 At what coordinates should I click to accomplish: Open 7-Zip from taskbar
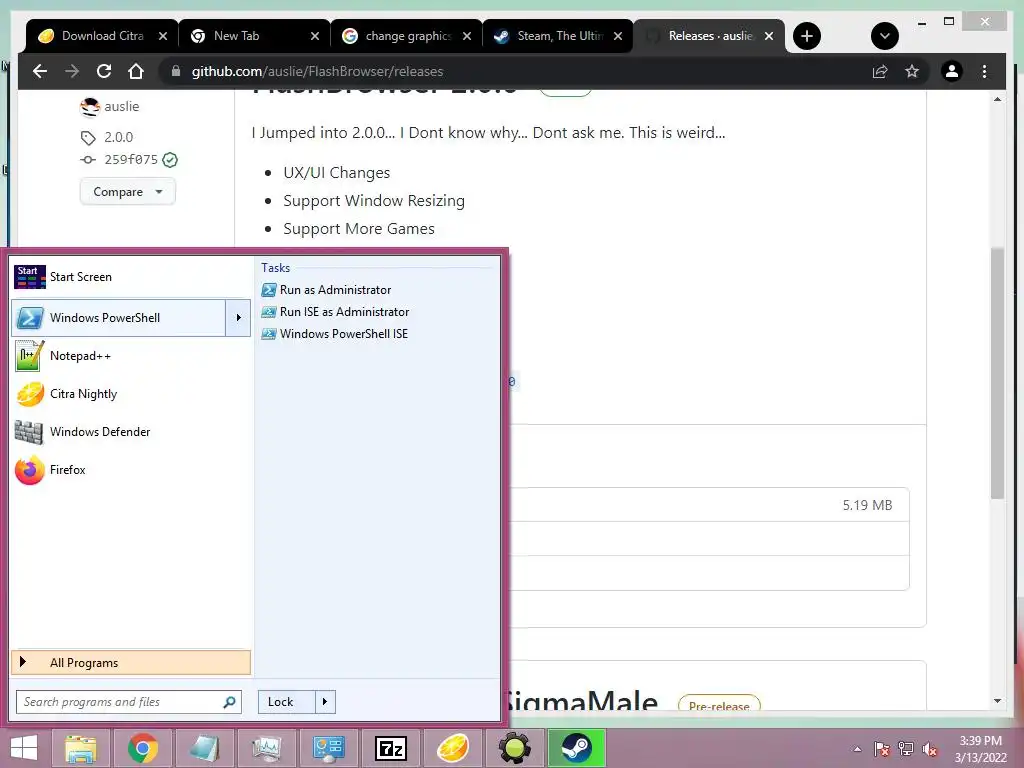(x=391, y=748)
